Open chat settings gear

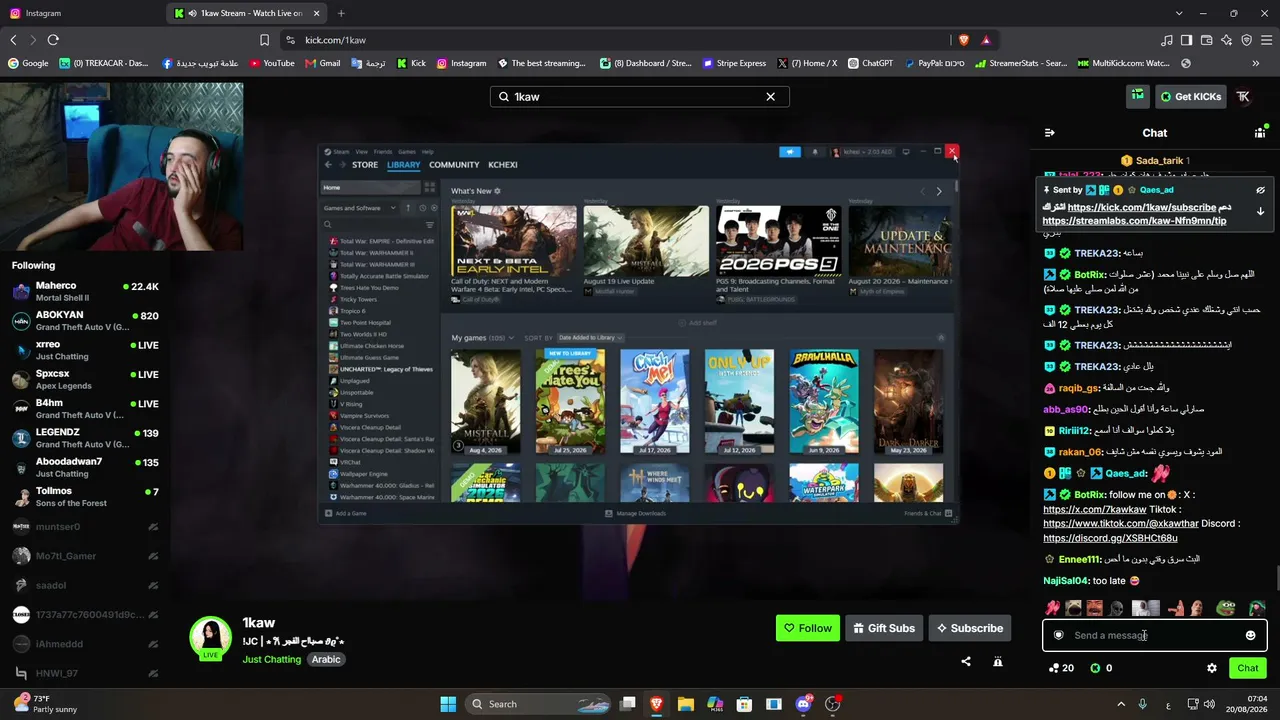pyautogui.click(x=1212, y=668)
